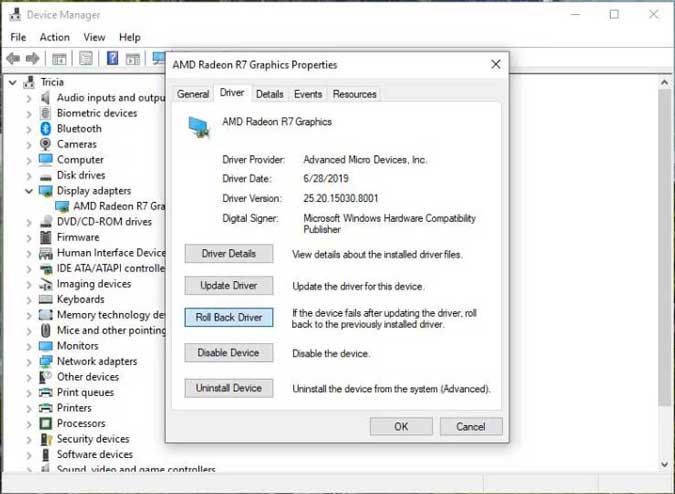Image resolution: width=675 pixels, height=494 pixels.
Task: Switch to the Events tab
Action: [308, 94]
